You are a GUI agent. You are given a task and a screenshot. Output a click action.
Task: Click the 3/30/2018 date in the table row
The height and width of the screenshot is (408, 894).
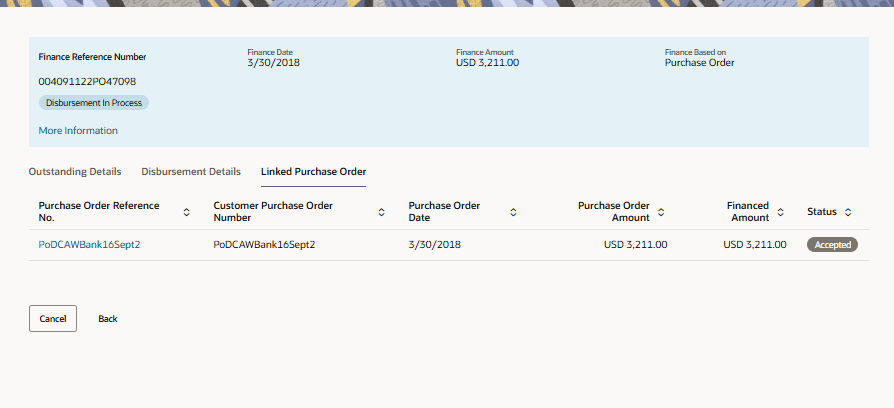coord(435,245)
